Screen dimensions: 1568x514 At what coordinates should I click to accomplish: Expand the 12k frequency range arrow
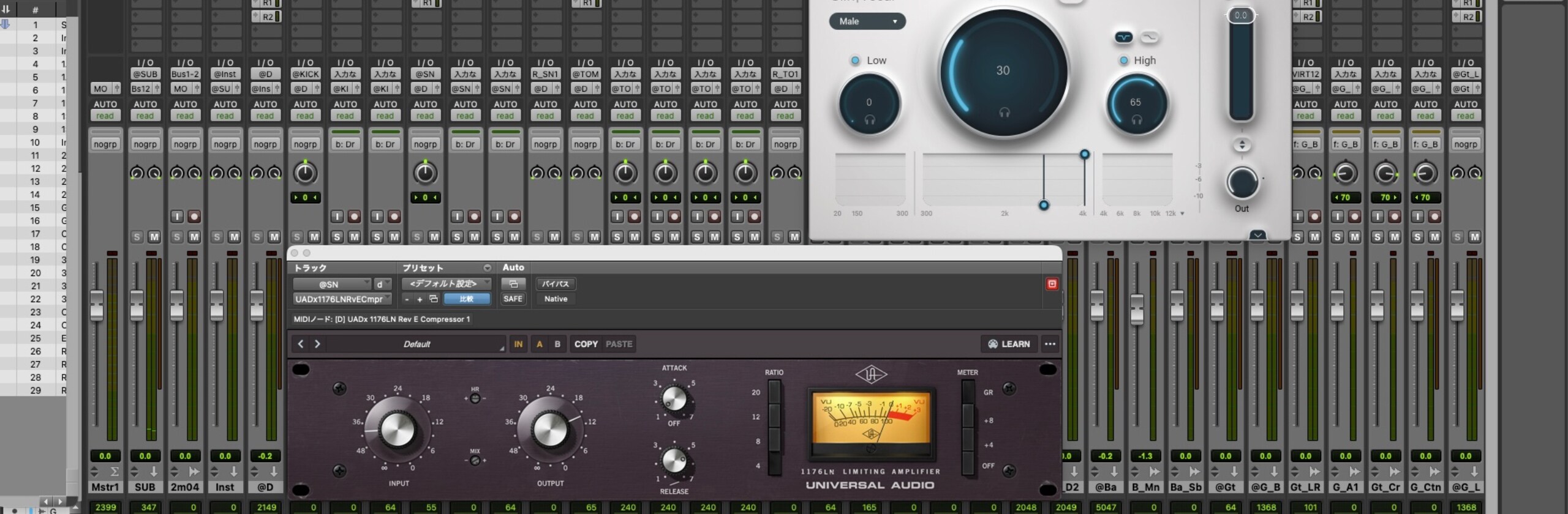[x=1182, y=214]
